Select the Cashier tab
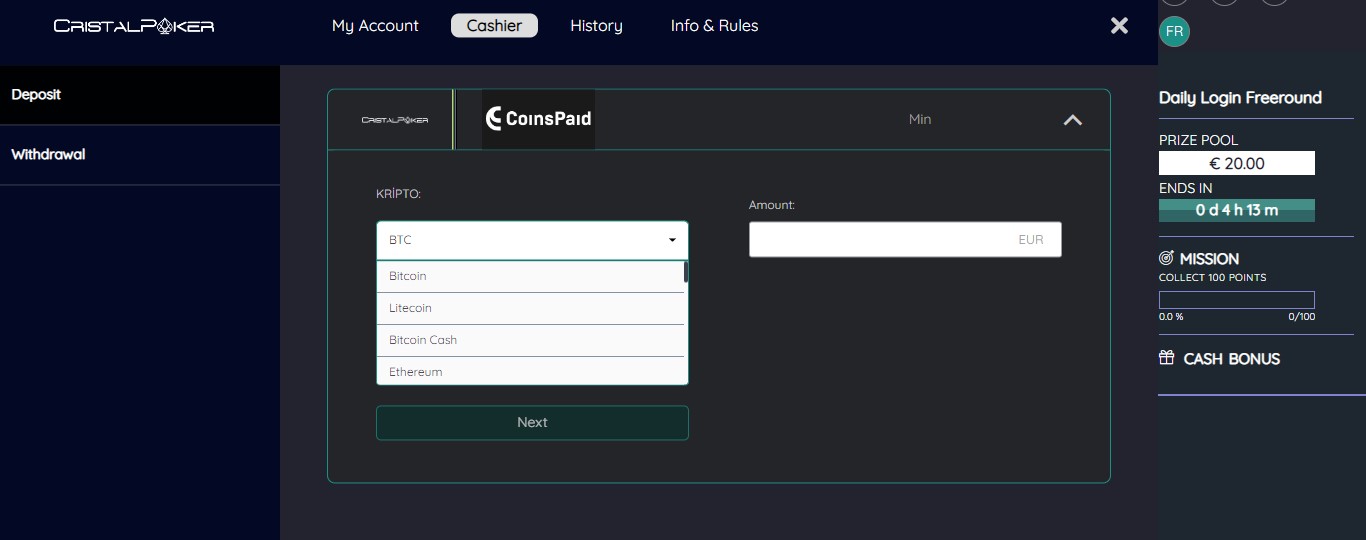The image size is (1366, 540). [x=494, y=26]
